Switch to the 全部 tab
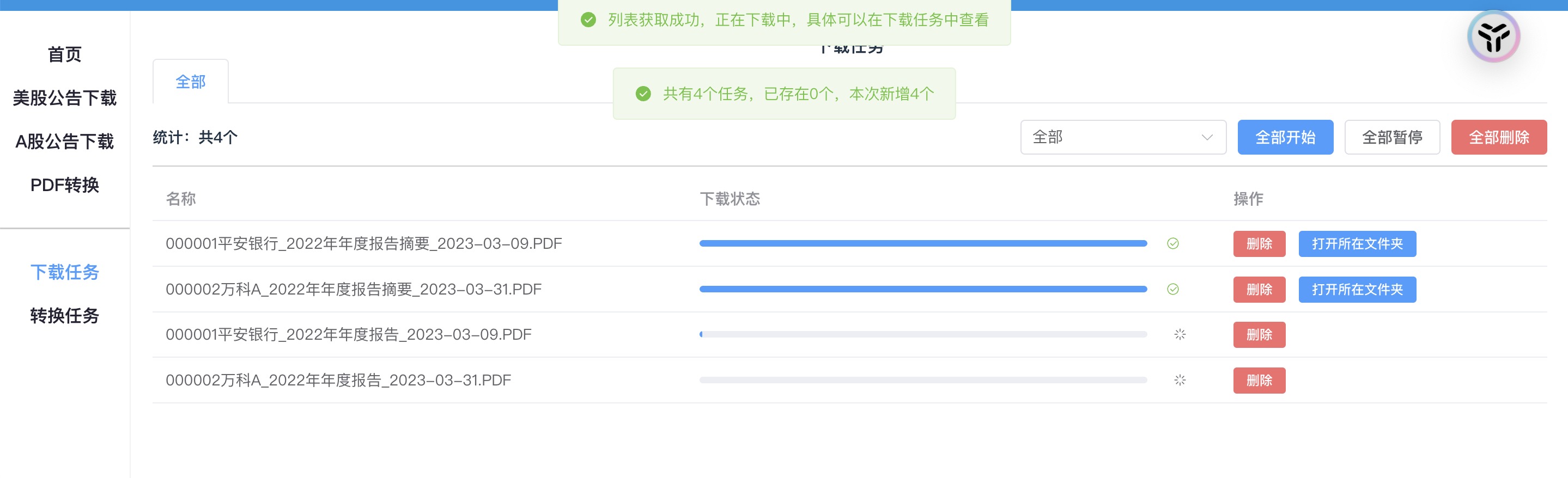The width and height of the screenshot is (1568, 478). click(191, 82)
